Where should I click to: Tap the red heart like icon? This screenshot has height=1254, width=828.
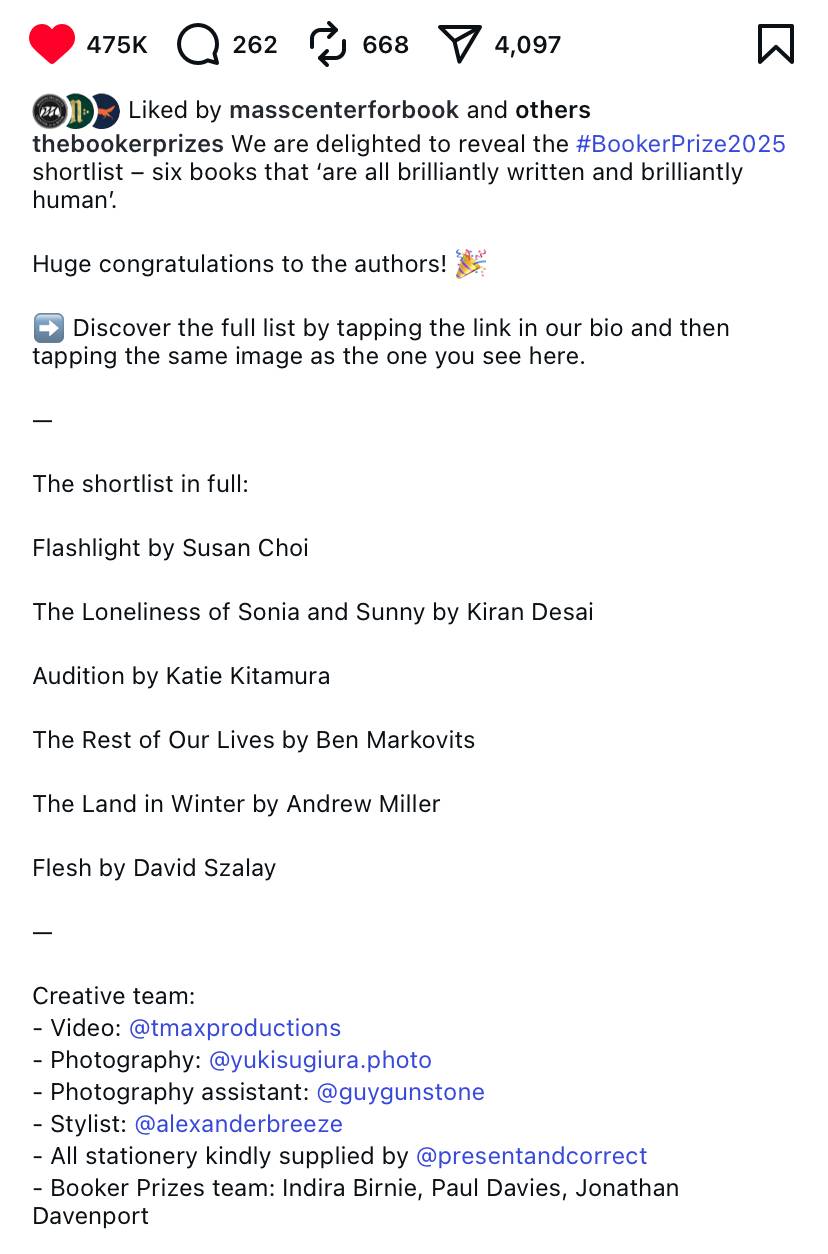pyautogui.click(x=52, y=44)
